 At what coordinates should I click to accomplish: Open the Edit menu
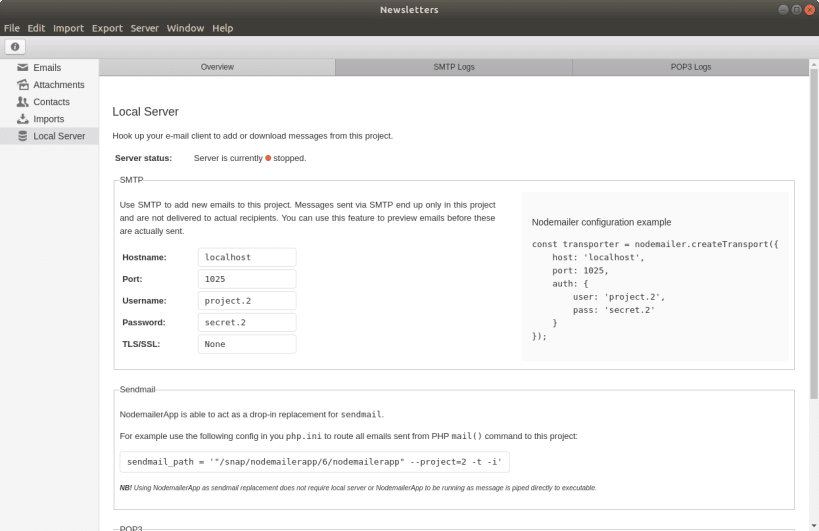click(36, 28)
